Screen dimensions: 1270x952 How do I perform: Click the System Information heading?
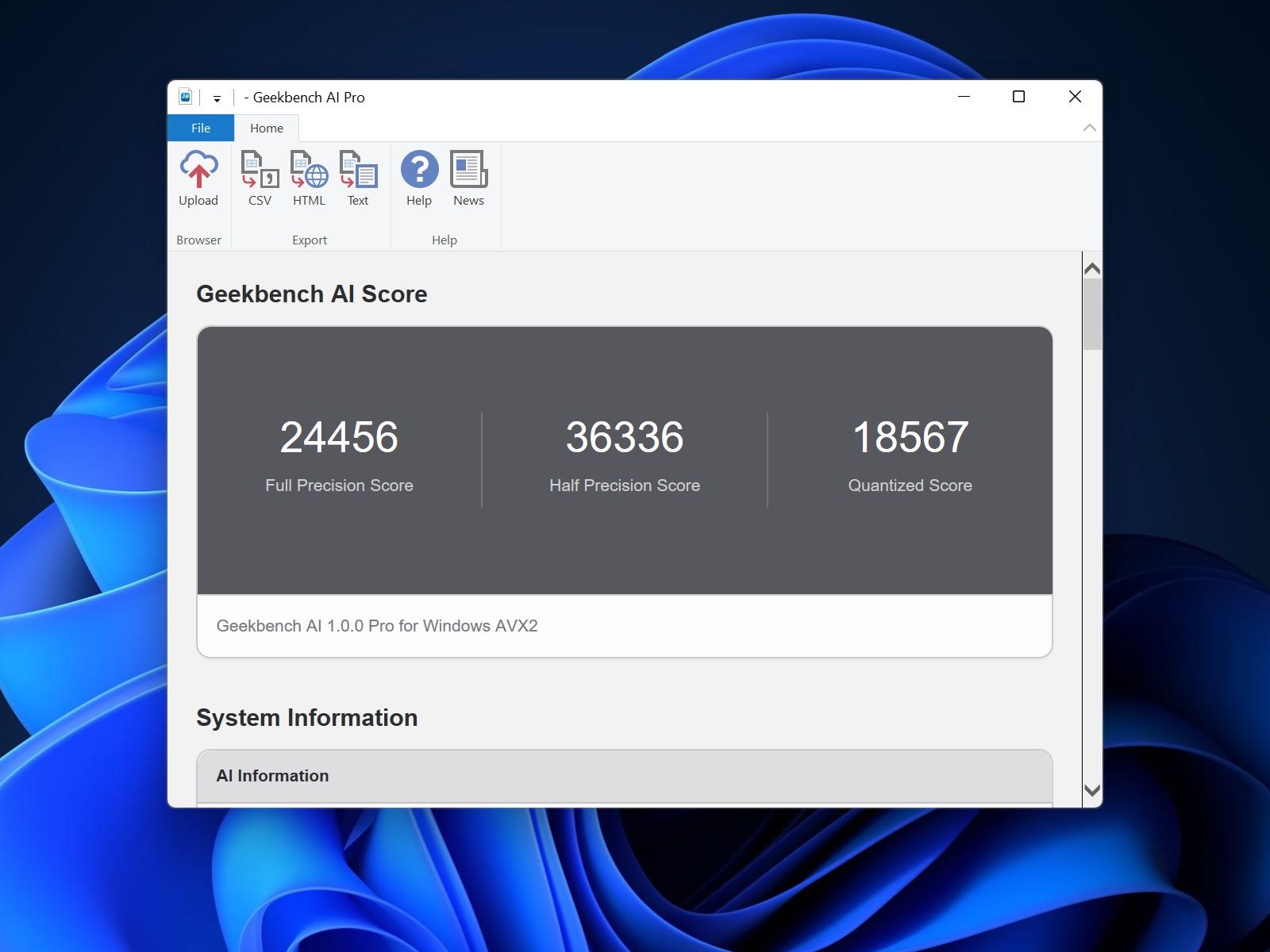pos(307,717)
